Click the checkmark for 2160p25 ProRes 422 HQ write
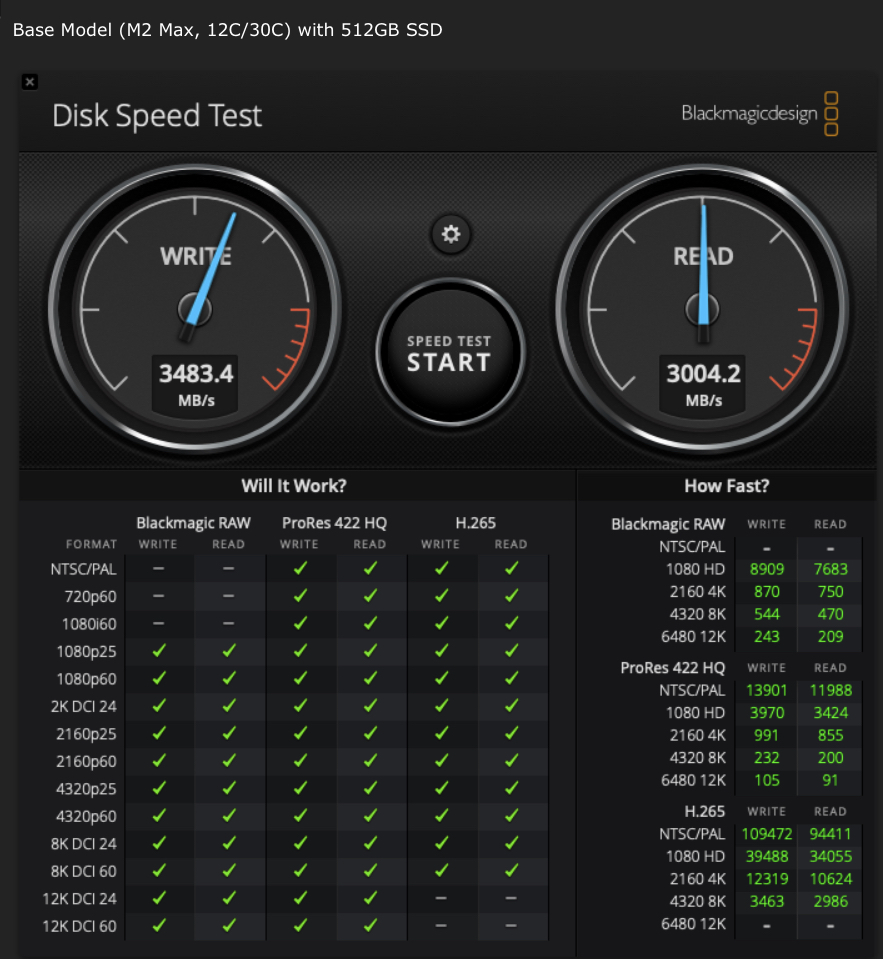This screenshot has width=883, height=959. 299,733
